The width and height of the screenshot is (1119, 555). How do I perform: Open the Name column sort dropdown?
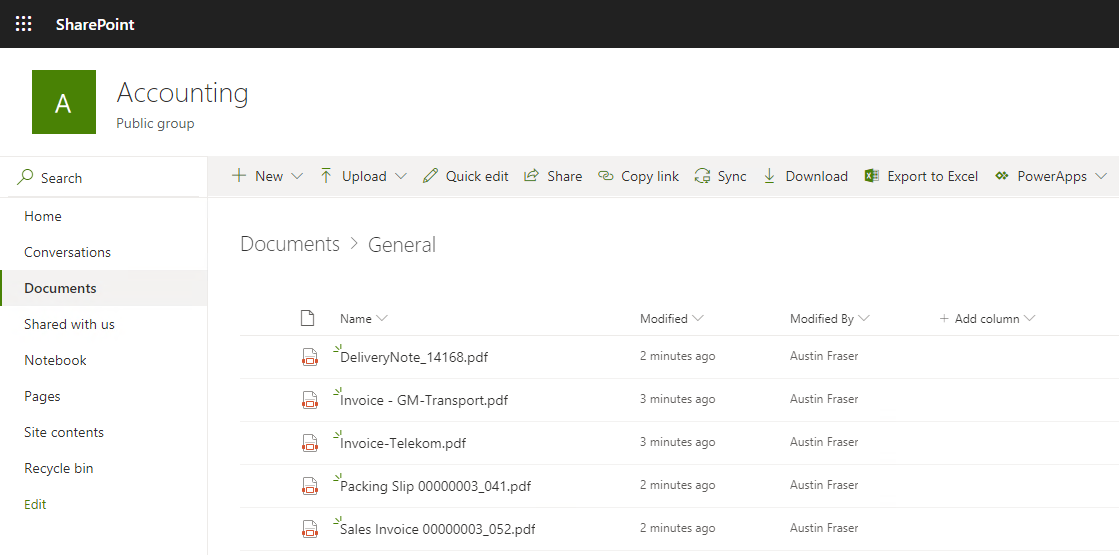tap(382, 319)
